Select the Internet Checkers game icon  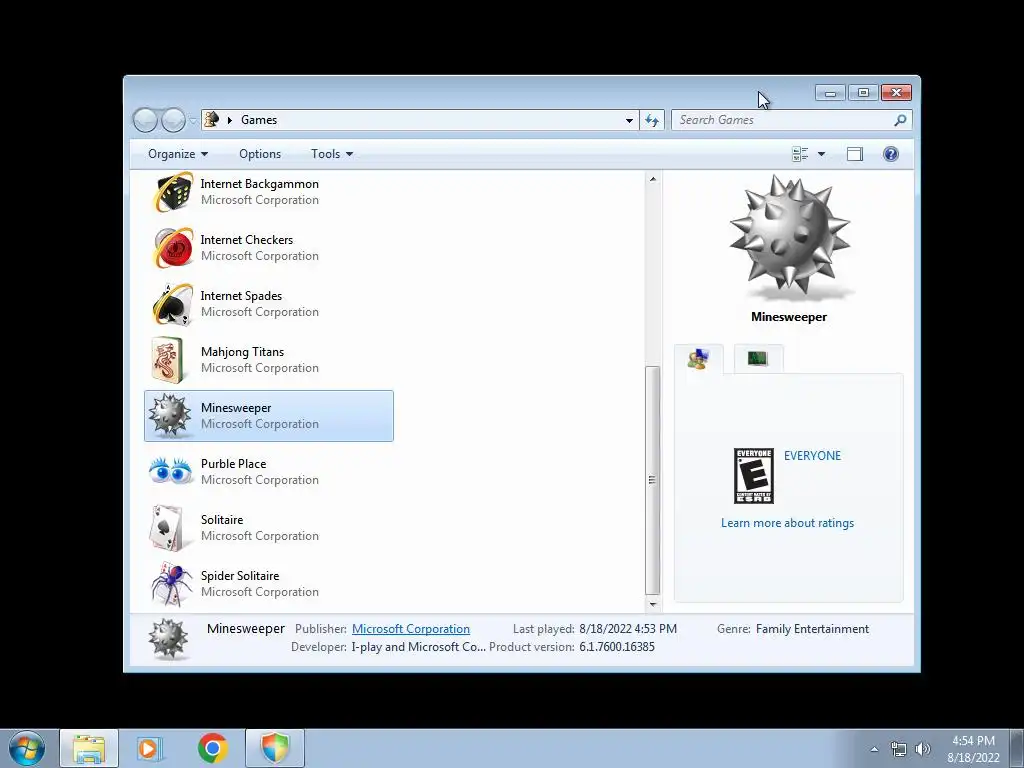(x=173, y=248)
